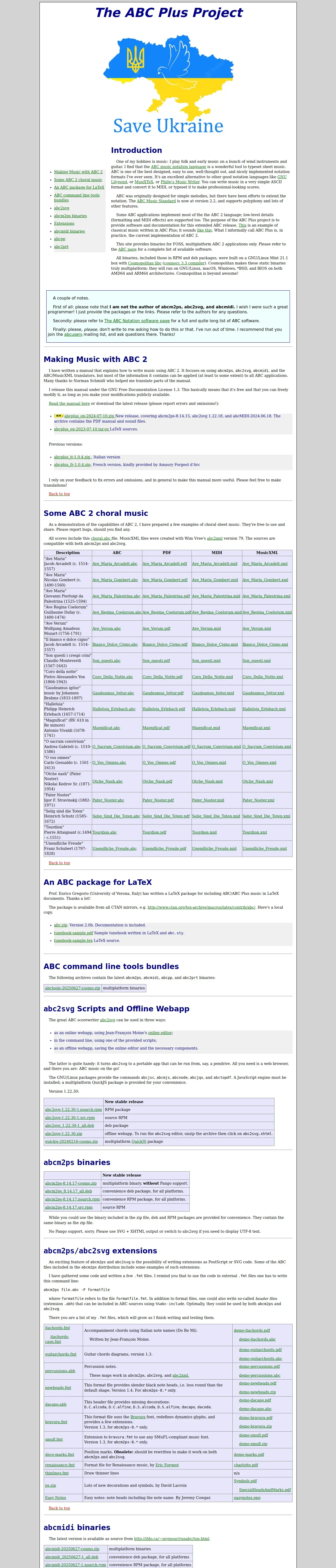Open Ave_Maria_Arcadelt.abc in the table
The height and width of the screenshot is (1568, 336).
tap(115, 564)
